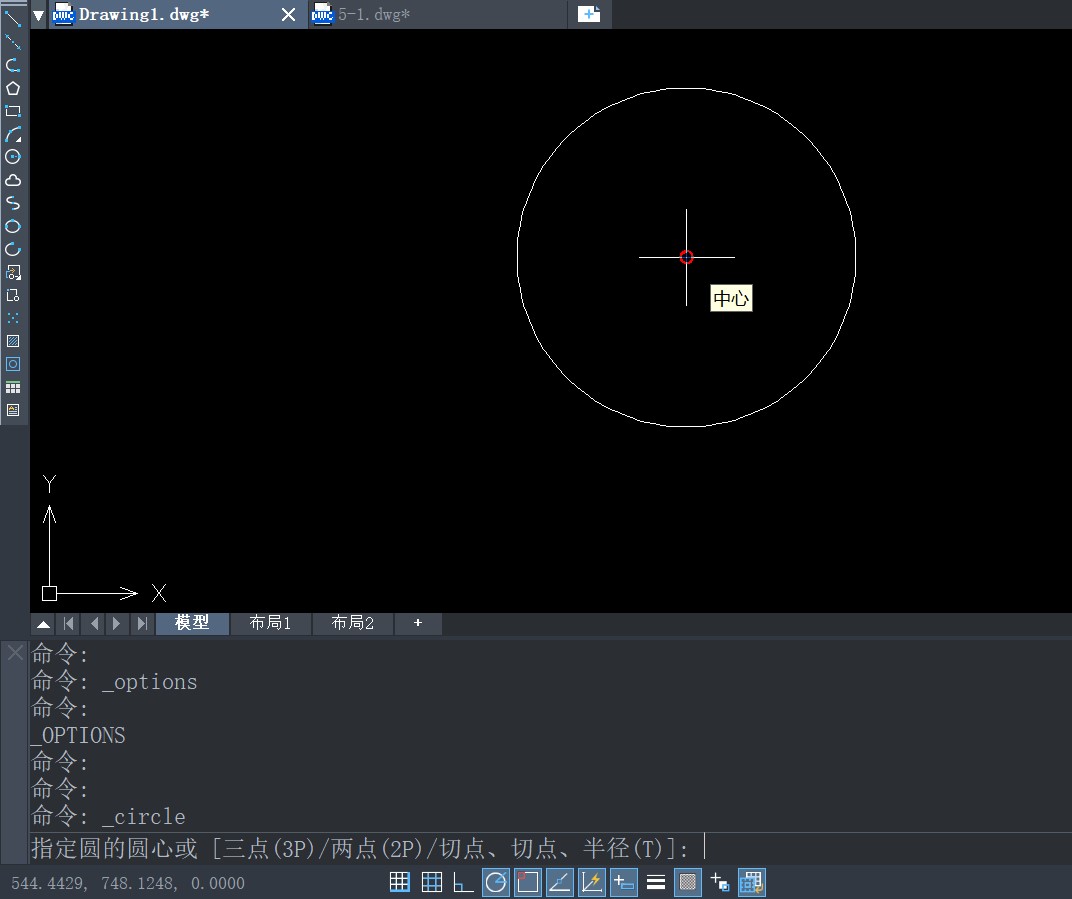Viewport: 1072px width, 899px height.
Task: Toggle Snap mode in status bar
Action: point(400,882)
